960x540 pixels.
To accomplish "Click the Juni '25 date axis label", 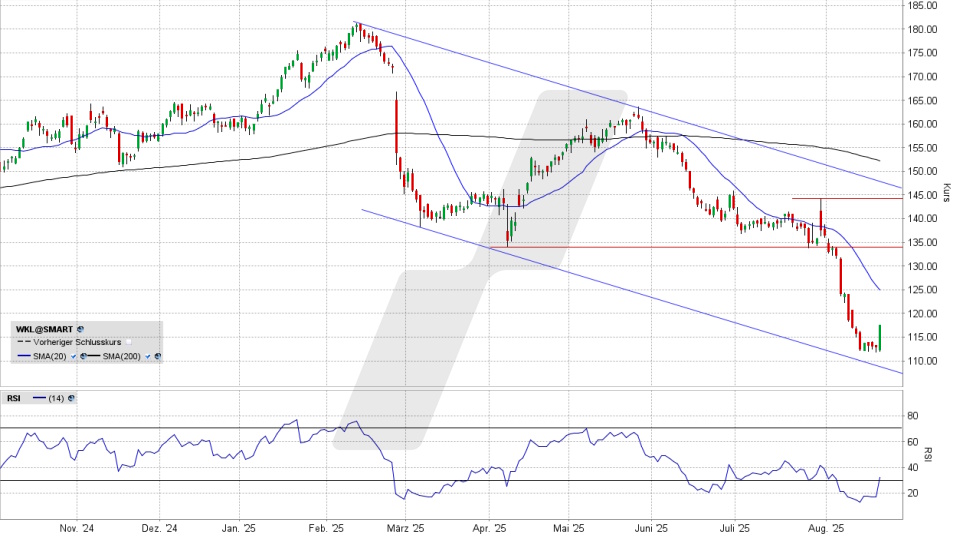I will point(651,528).
